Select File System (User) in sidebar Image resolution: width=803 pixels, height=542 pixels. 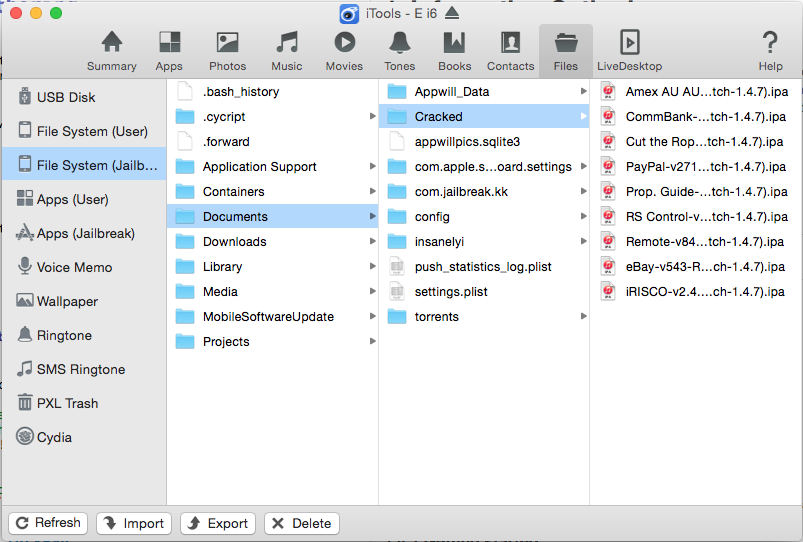(x=84, y=131)
